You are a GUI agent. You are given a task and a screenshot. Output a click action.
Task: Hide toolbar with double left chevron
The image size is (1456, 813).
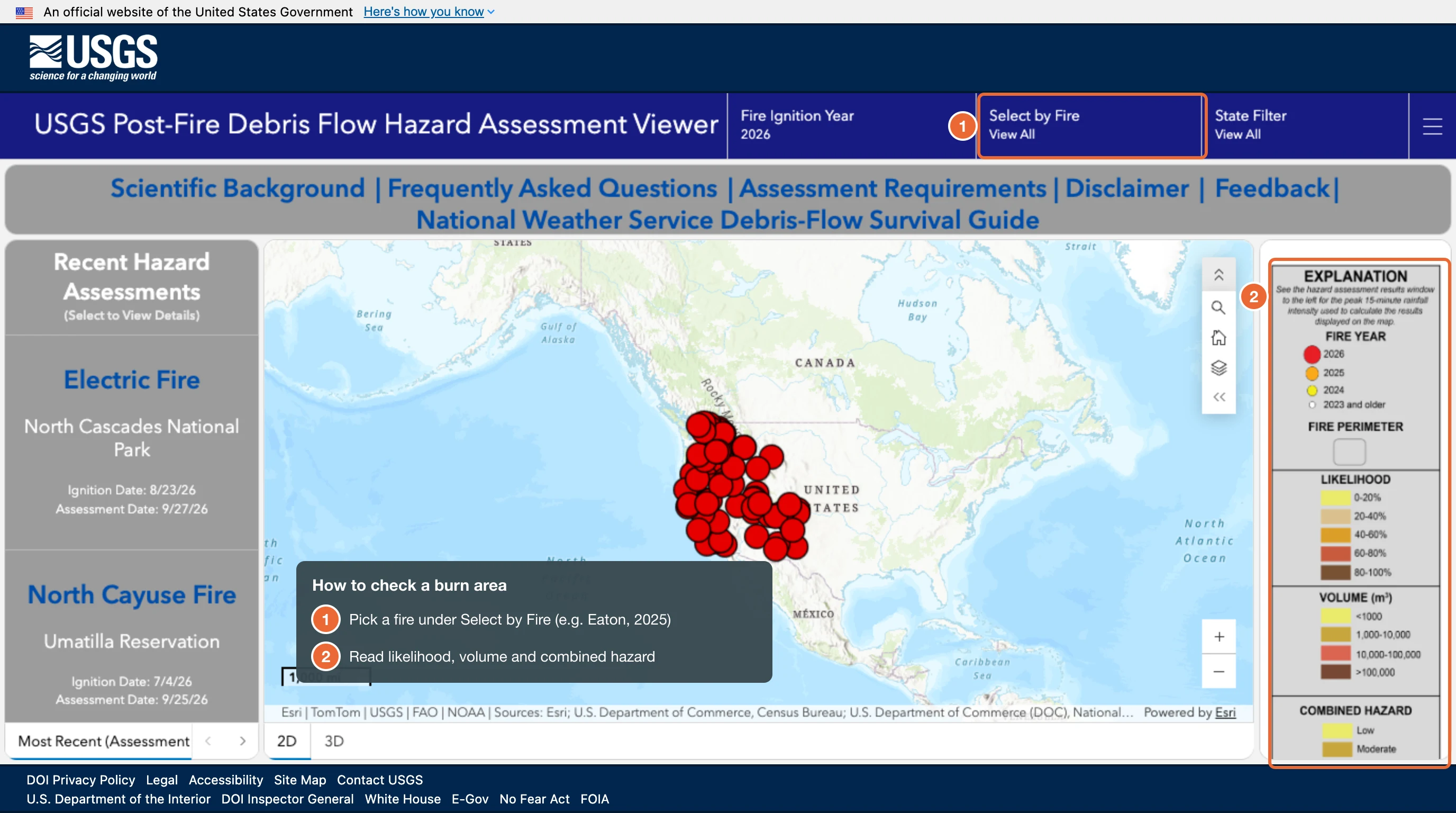coord(1218,397)
